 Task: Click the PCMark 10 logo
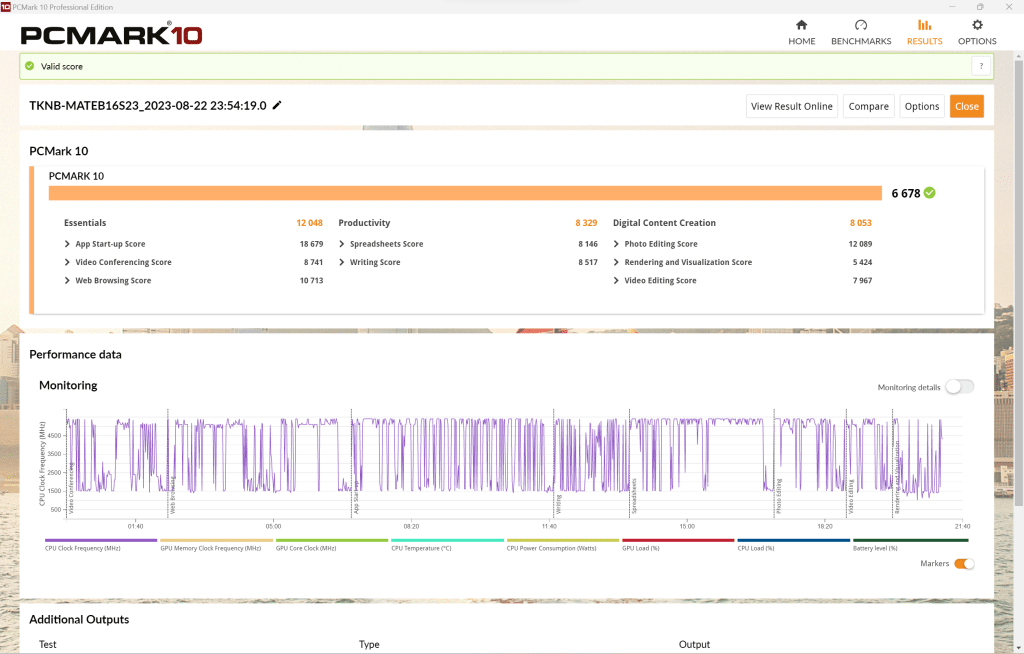(x=111, y=34)
